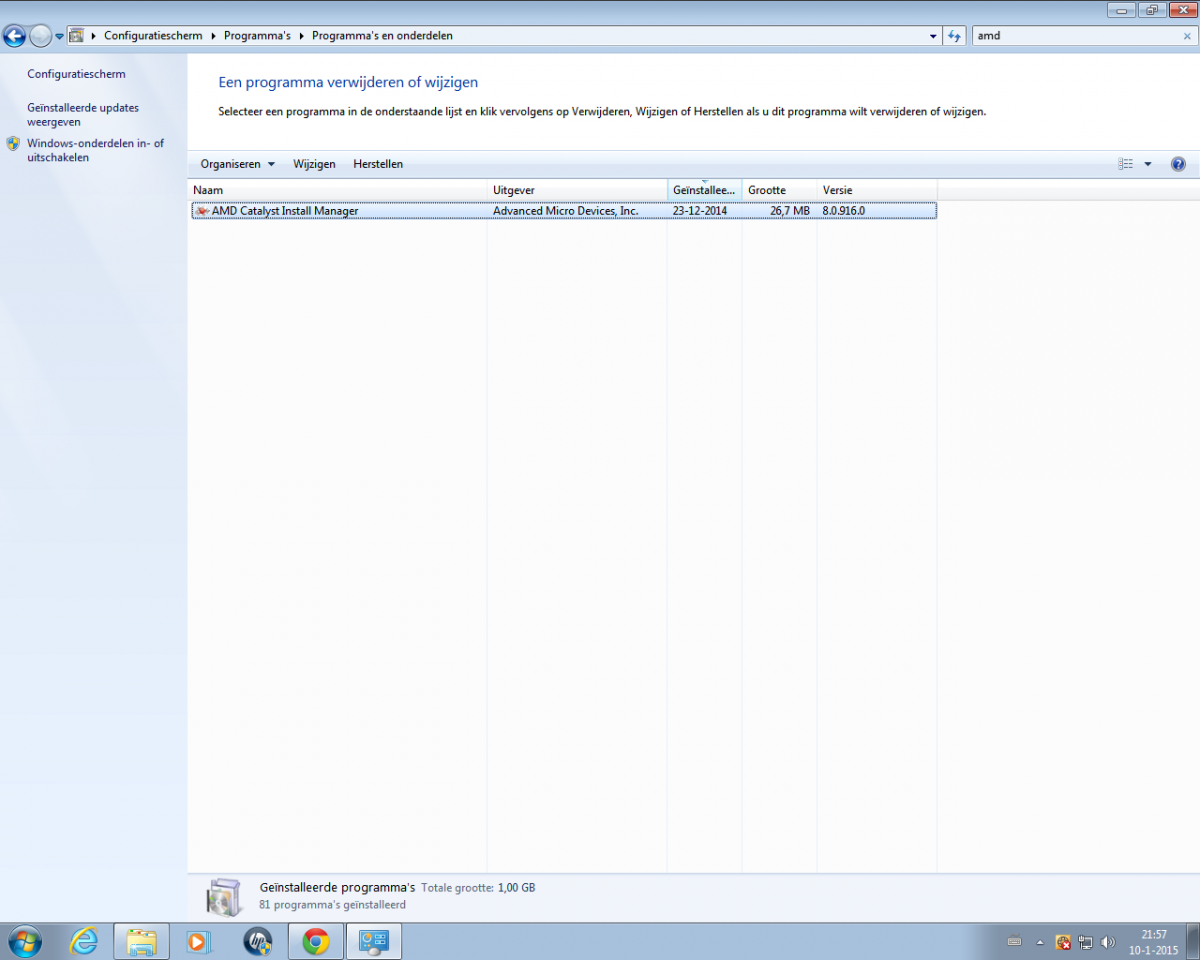Click the Control Panel taskbar button

click(x=374, y=942)
